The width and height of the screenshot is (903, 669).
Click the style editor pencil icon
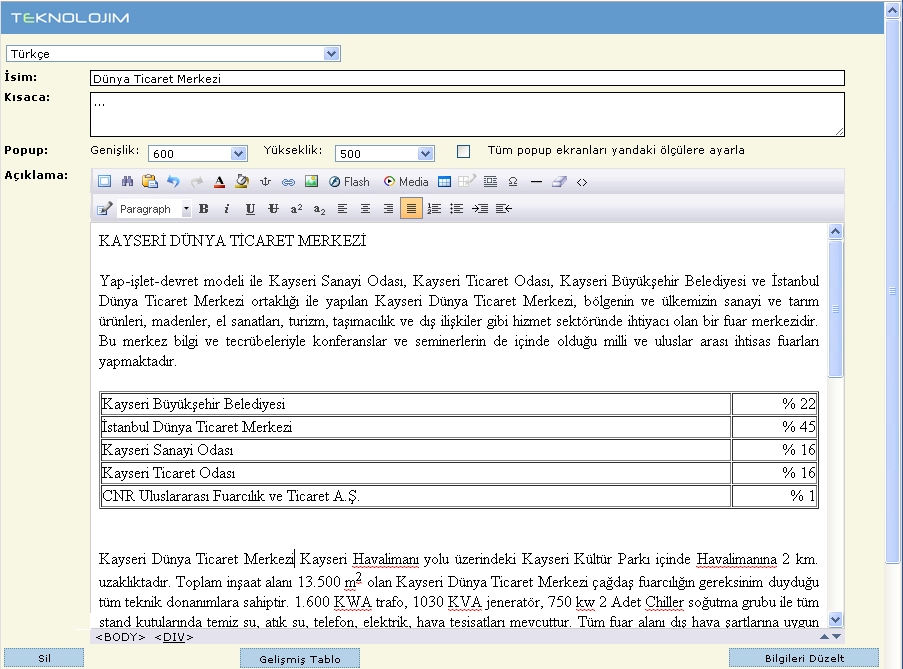pos(104,208)
